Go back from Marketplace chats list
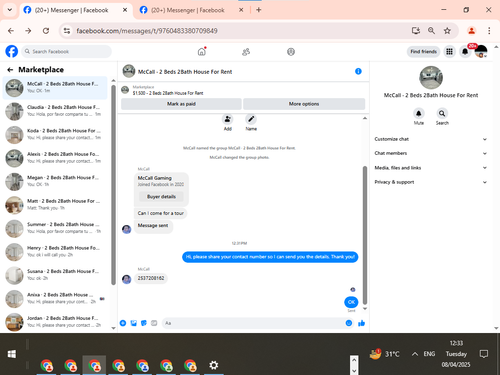The width and height of the screenshot is (500, 375). [x=10, y=70]
